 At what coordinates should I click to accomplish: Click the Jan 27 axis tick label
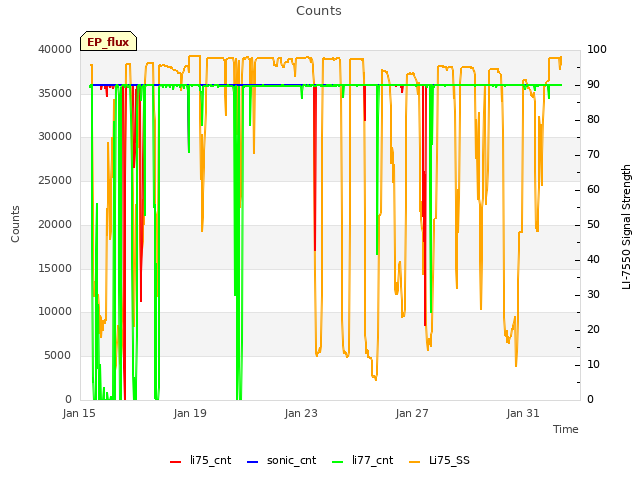(x=412, y=413)
